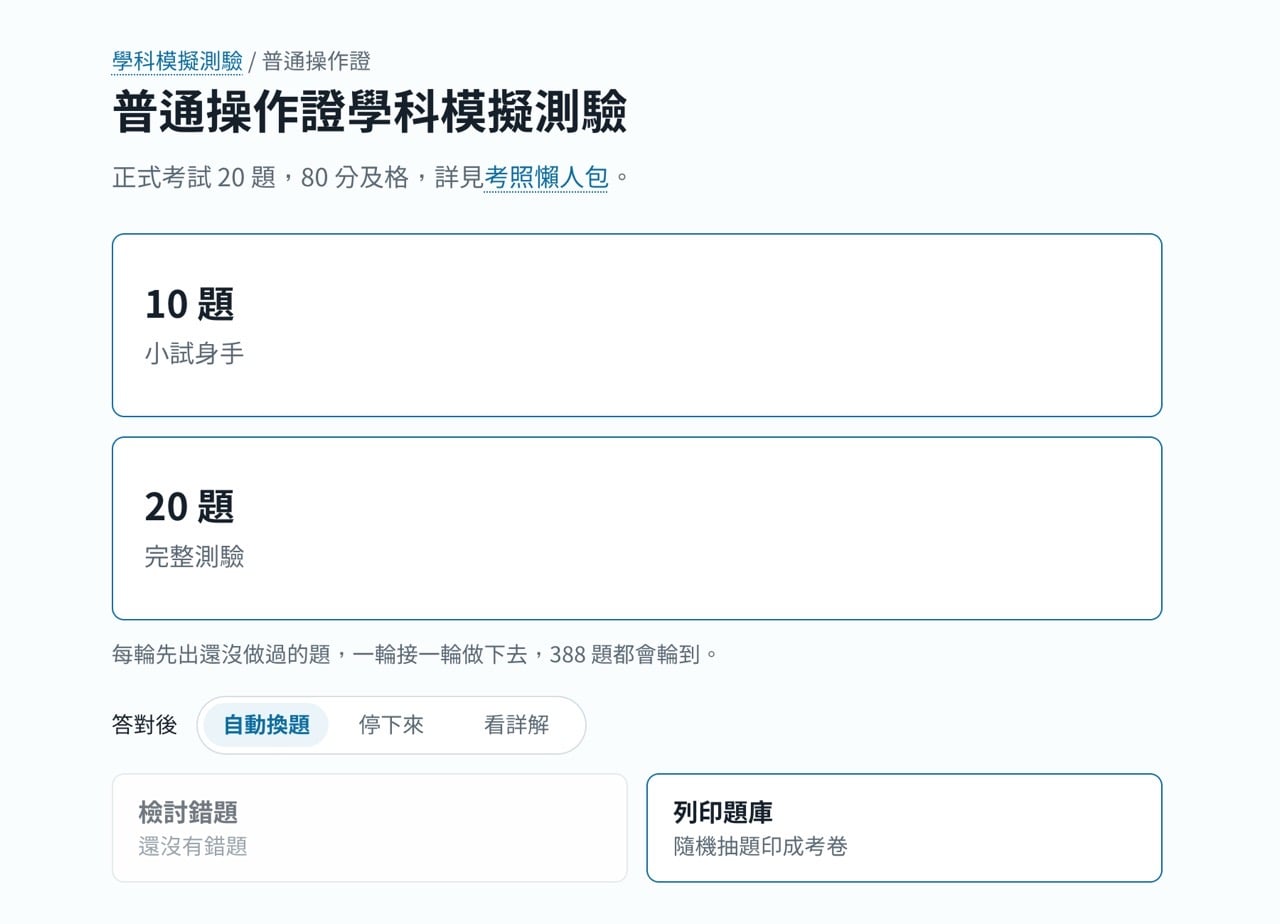
Task: Select the 看詳解 option
Action: point(516,725)
